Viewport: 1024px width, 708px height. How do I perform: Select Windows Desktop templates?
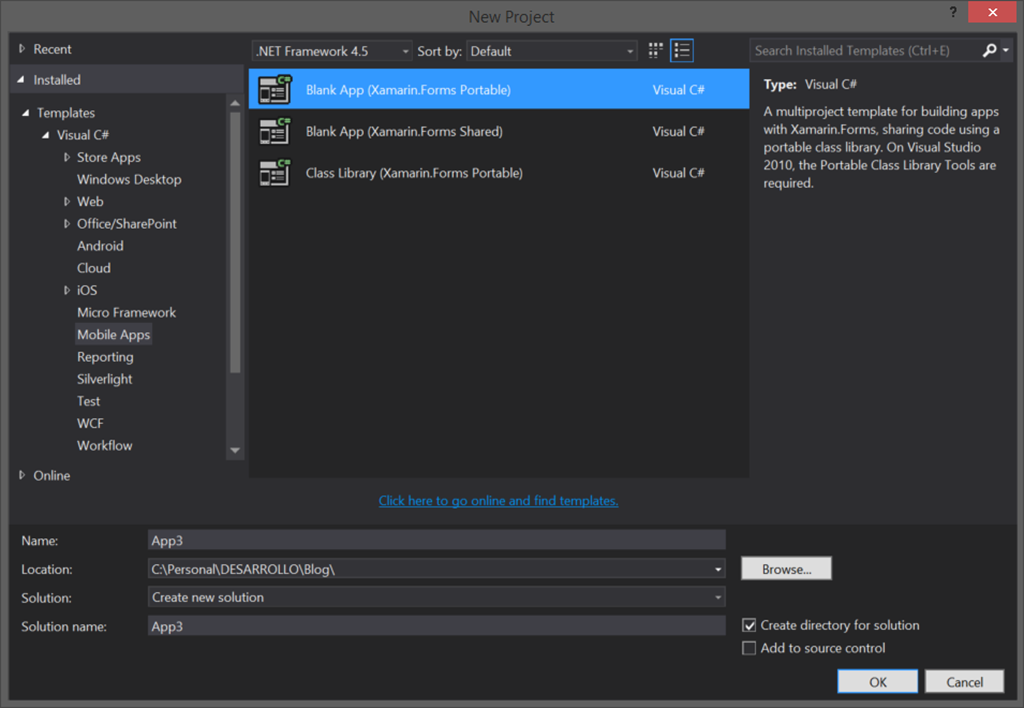pyautogui.click(x=129, y=179)
